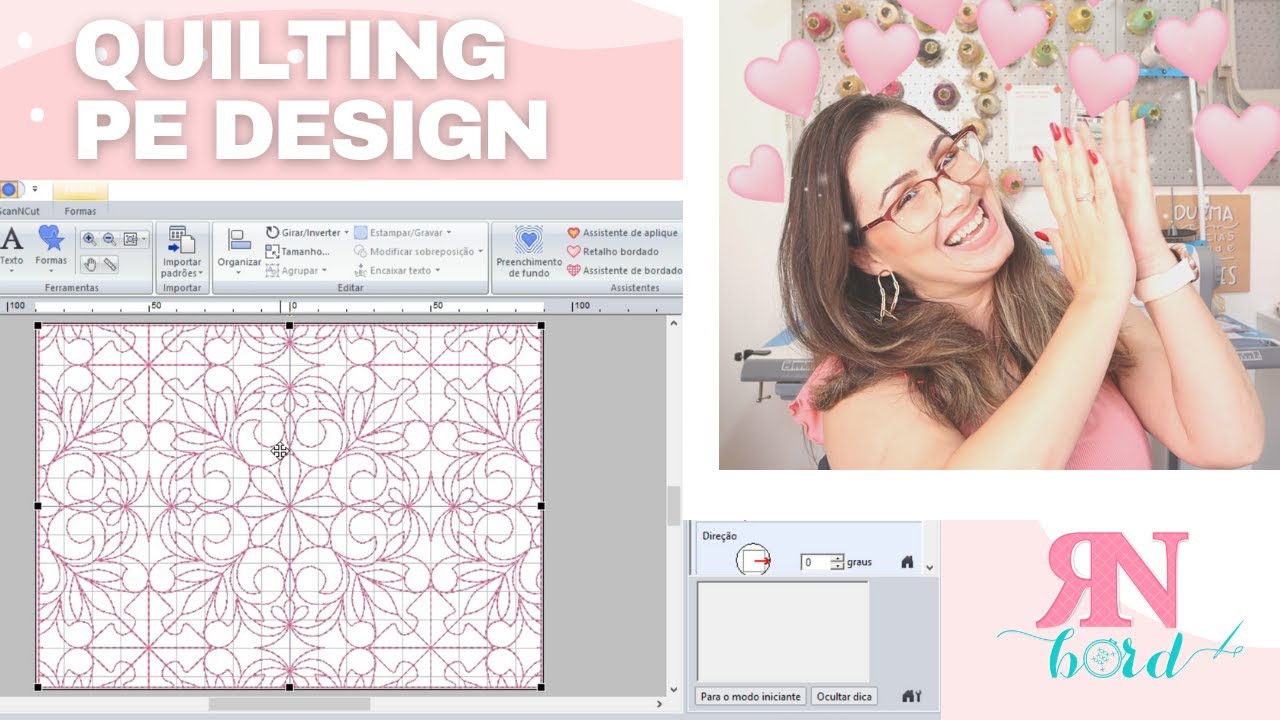Click the graus stepper down arrow
This screenshot has height=720, width=1280.
point(838,567)
